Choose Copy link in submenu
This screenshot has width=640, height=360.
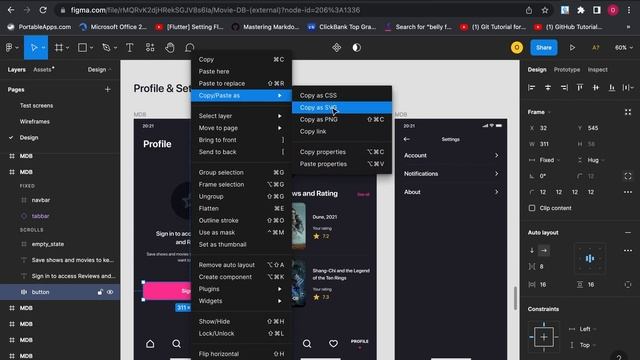[342, 132]
